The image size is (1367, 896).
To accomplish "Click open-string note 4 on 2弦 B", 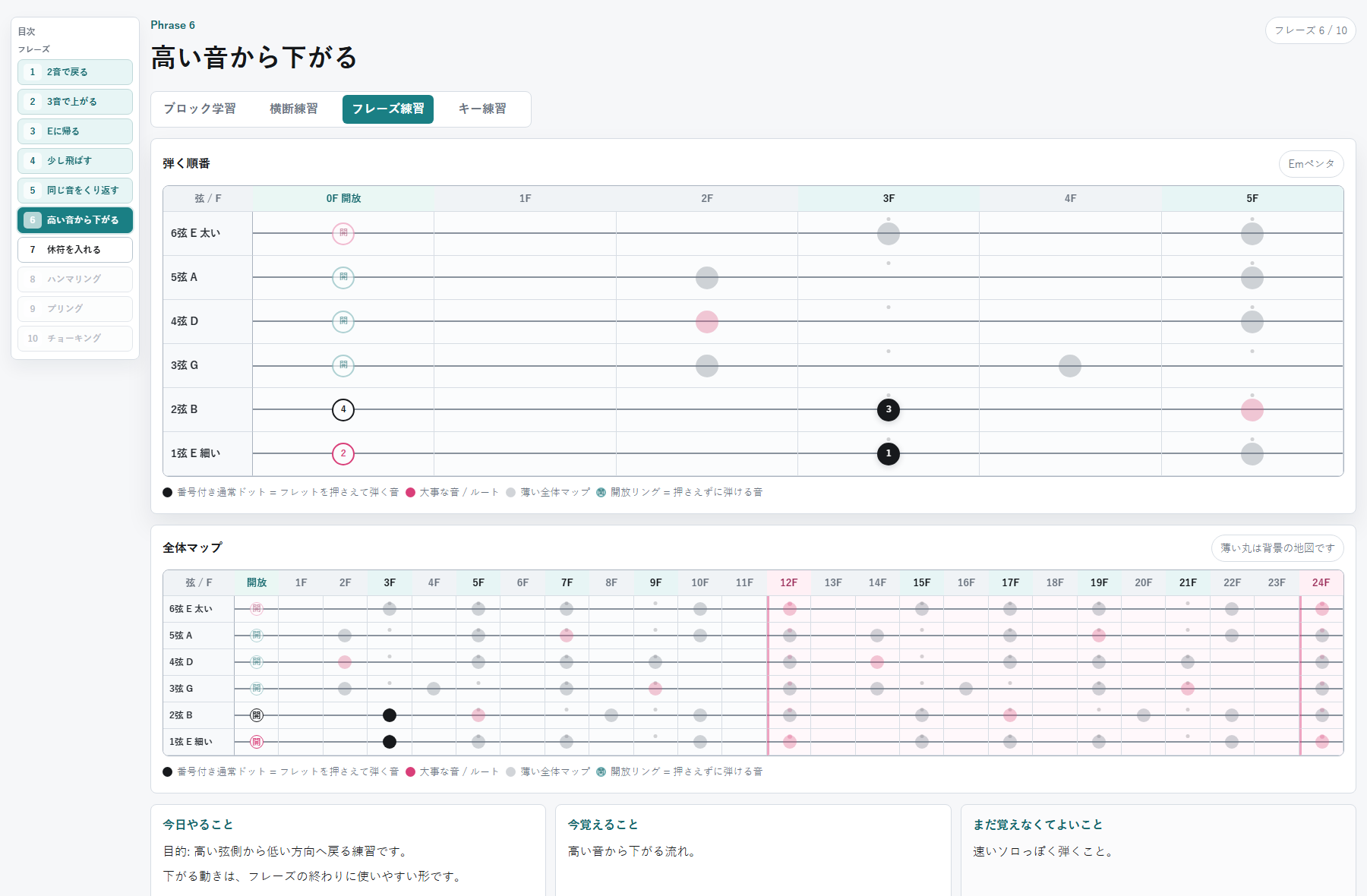I will point(343,410).
